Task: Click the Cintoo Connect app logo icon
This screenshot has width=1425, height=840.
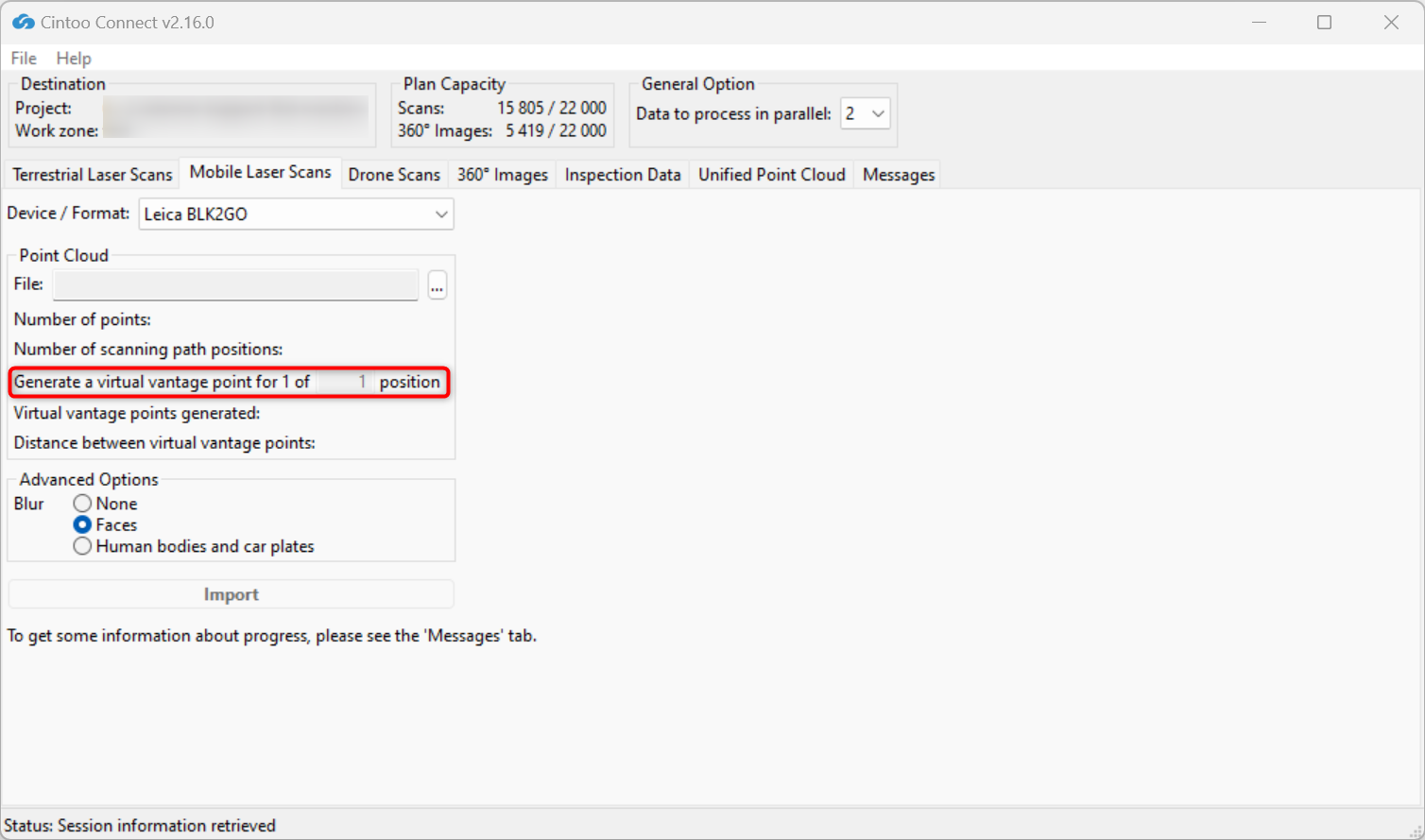Action: click(x=24, y=22)
